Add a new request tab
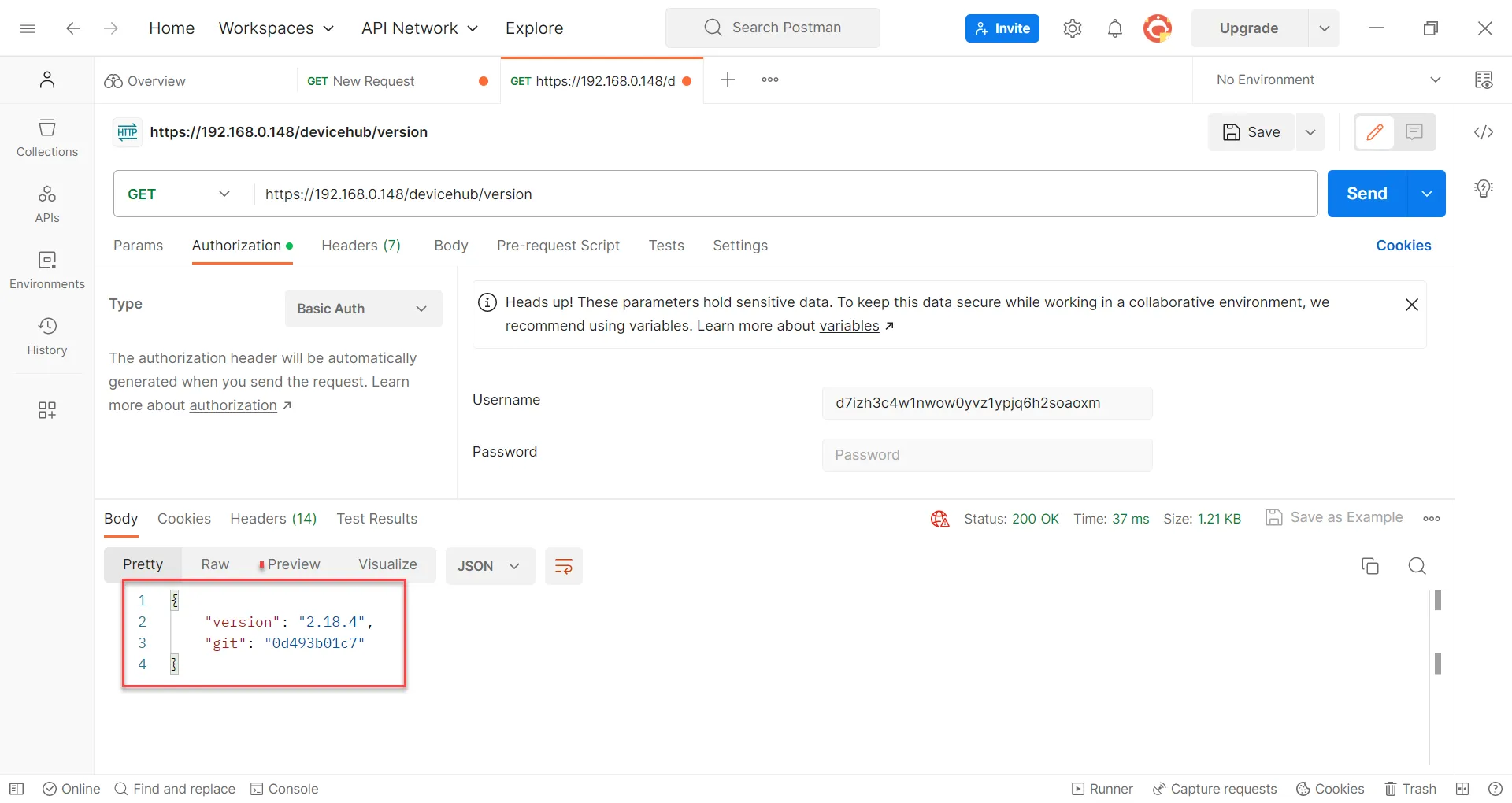The height and width of the screenshot is (803, 1512). pyautogui.click(x=728, y=80)
